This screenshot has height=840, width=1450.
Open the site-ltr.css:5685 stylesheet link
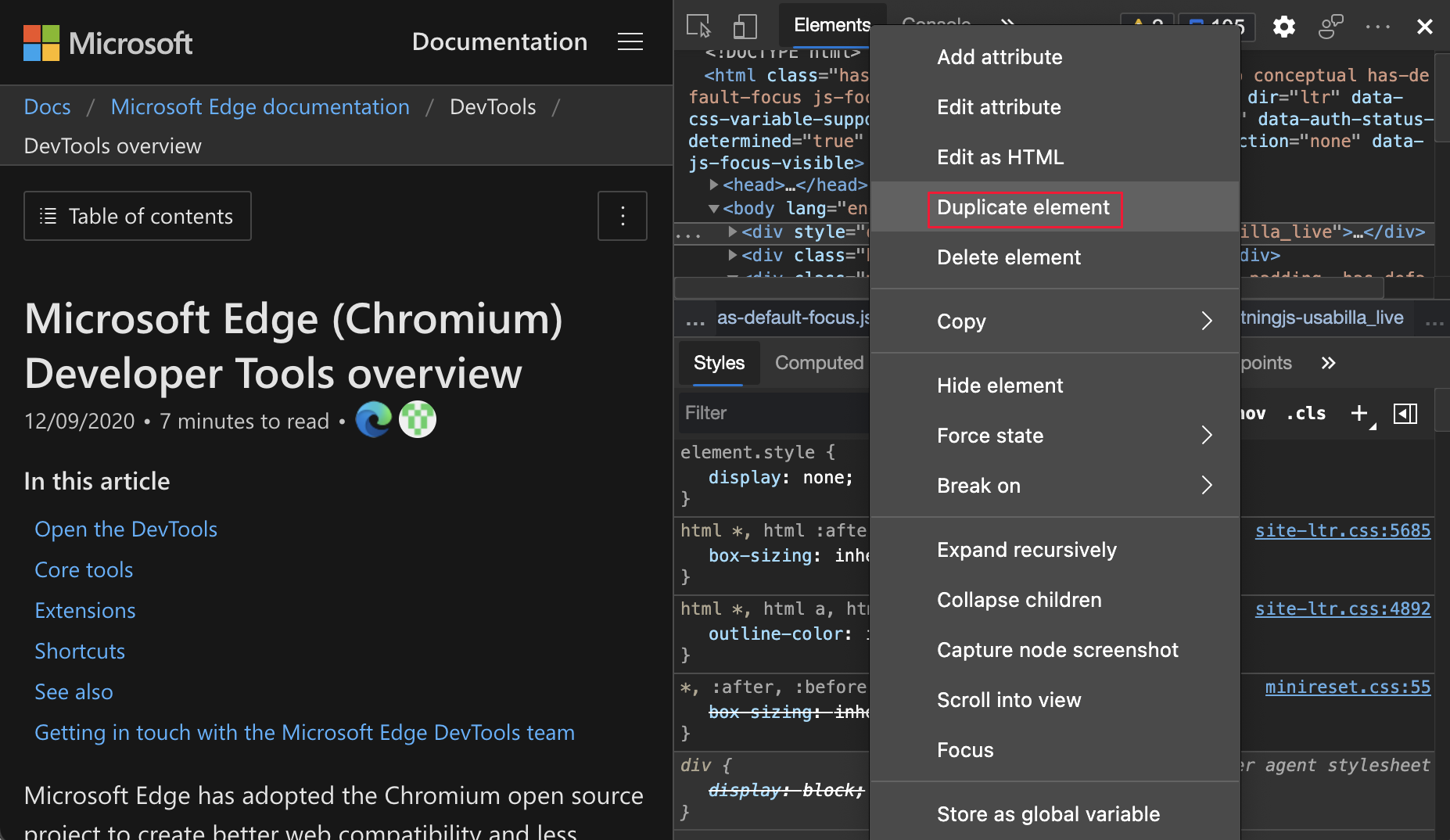click(x=1342, y=530)
